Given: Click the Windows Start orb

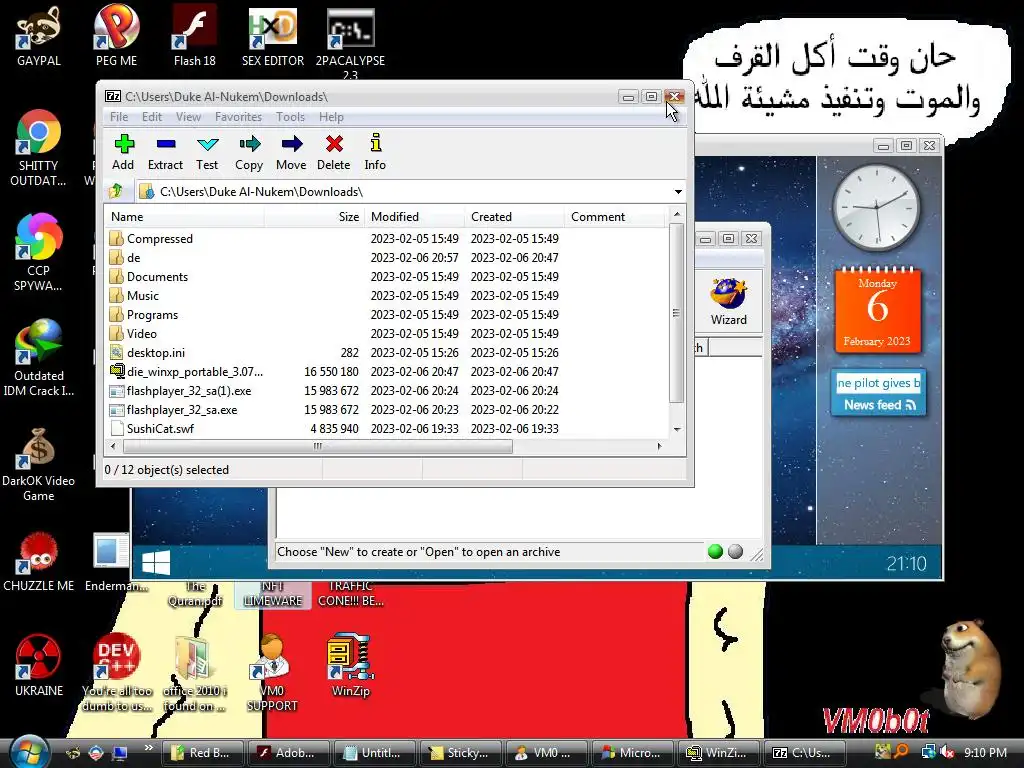Looking at the screenshot, I should [29, 752].
